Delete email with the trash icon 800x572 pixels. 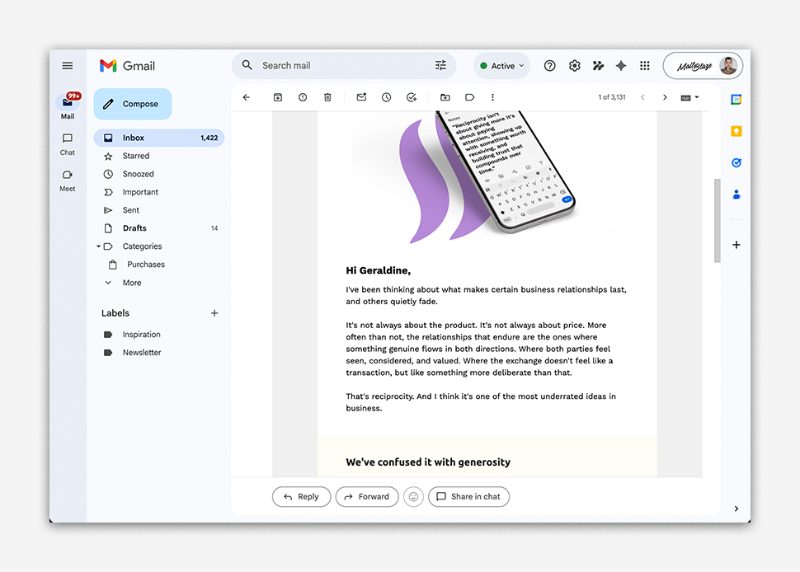327,97
